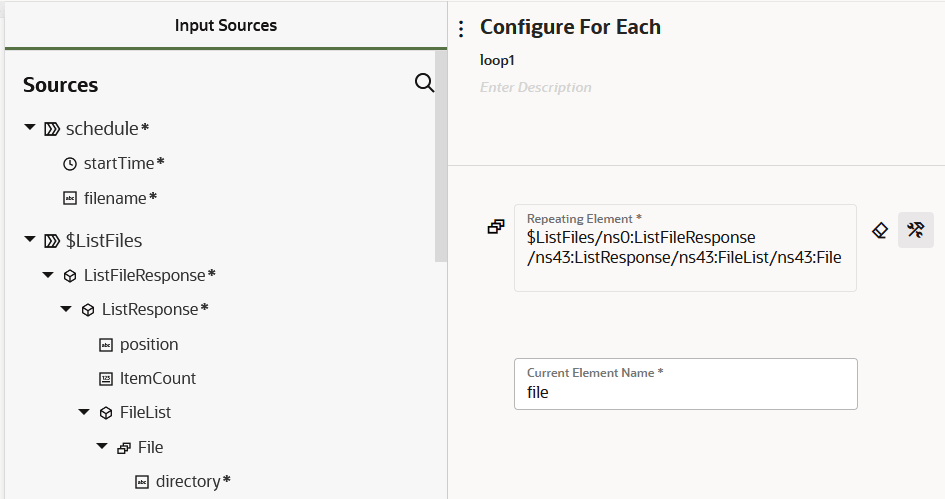Collapse the ListResponse node arrow

pyautogui.click(x=66, y=309)
